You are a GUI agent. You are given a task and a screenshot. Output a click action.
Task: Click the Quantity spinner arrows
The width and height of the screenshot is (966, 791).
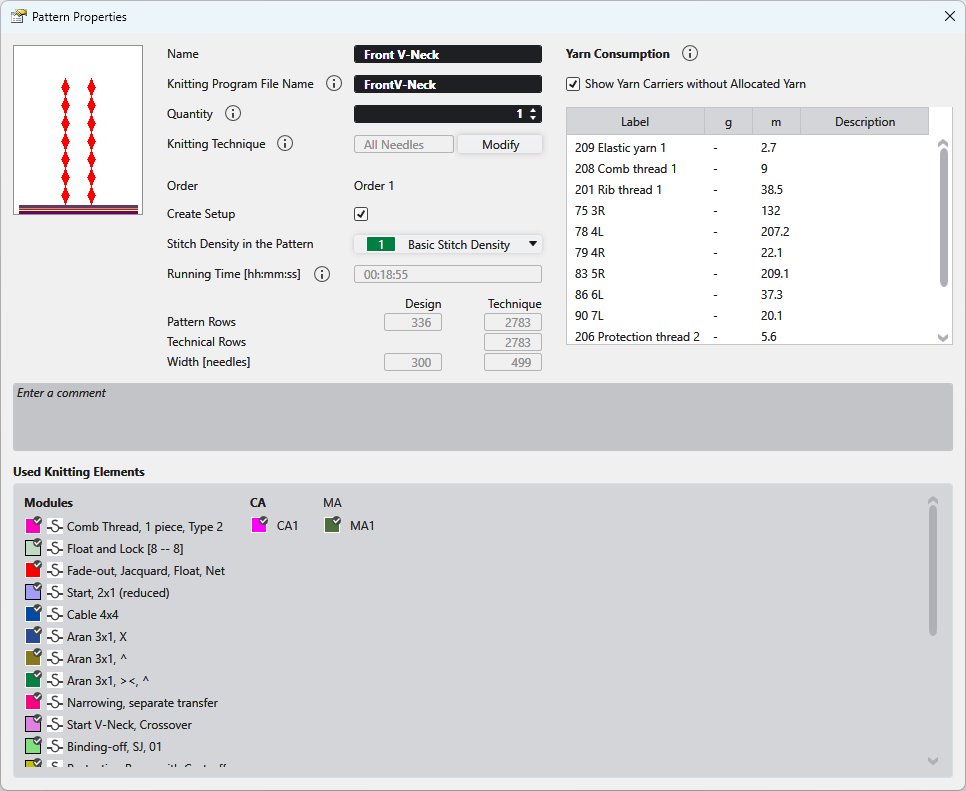tap(533, 114)
